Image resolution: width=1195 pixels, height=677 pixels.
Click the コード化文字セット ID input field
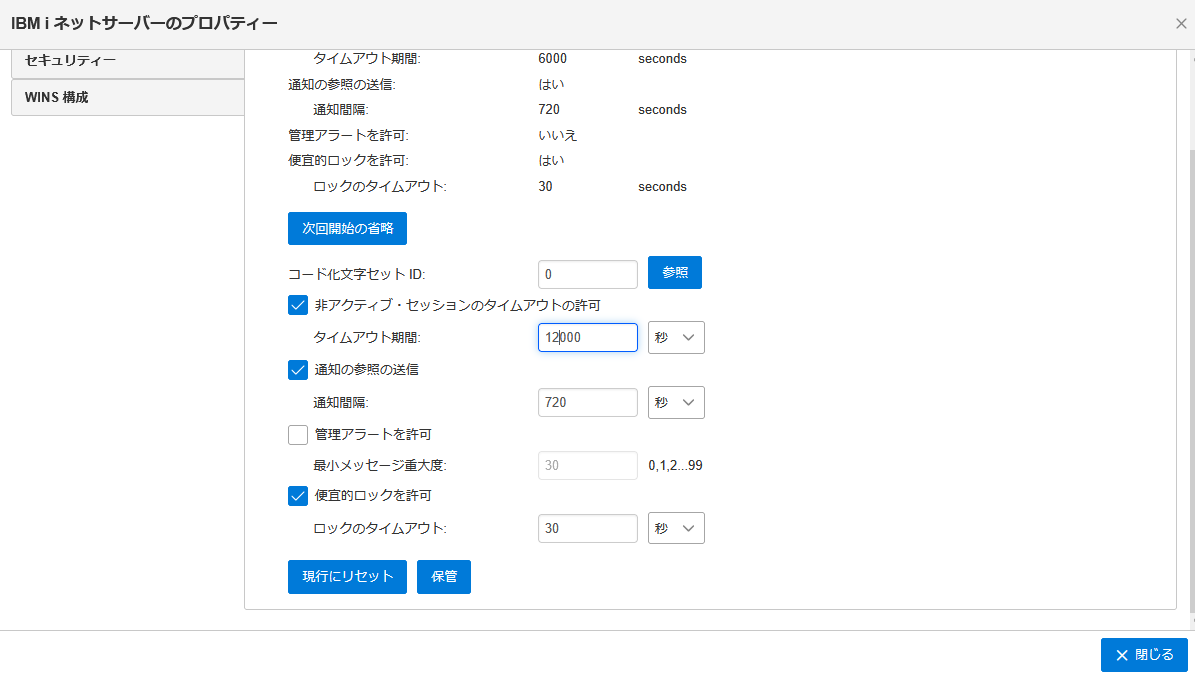point(588,274)
